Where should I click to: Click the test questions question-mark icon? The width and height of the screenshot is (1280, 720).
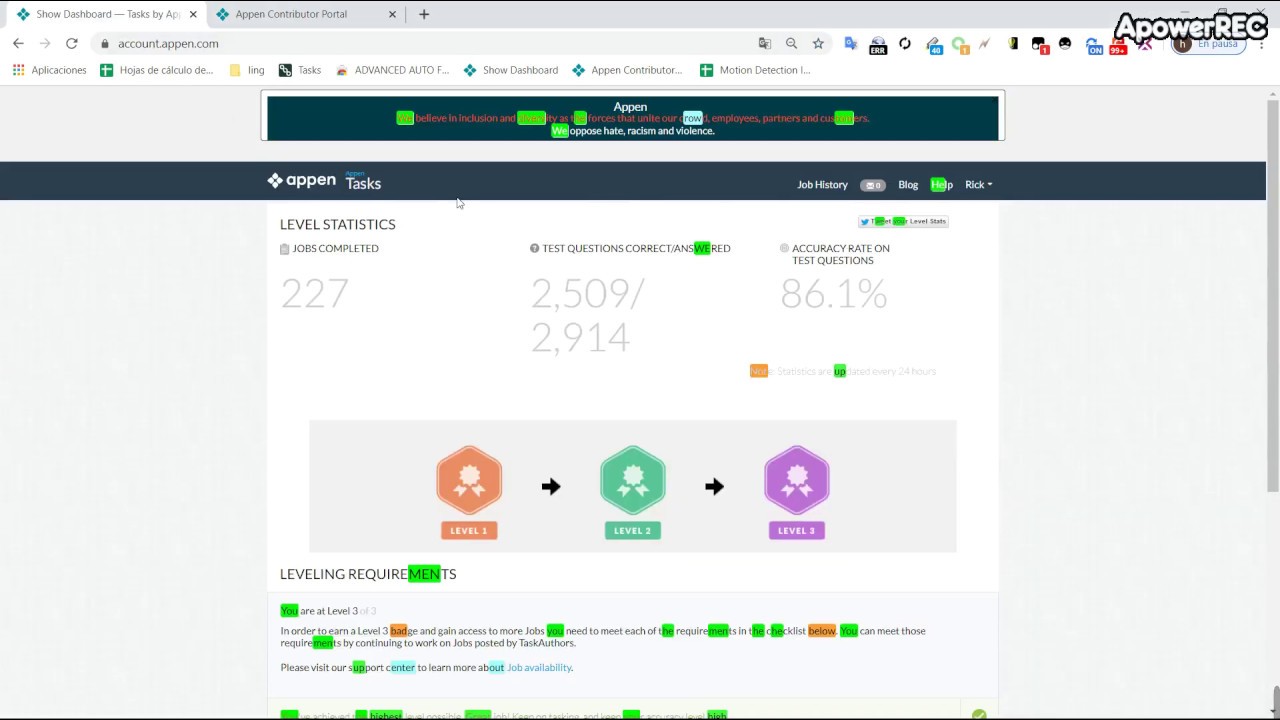[x=535, y=248]
